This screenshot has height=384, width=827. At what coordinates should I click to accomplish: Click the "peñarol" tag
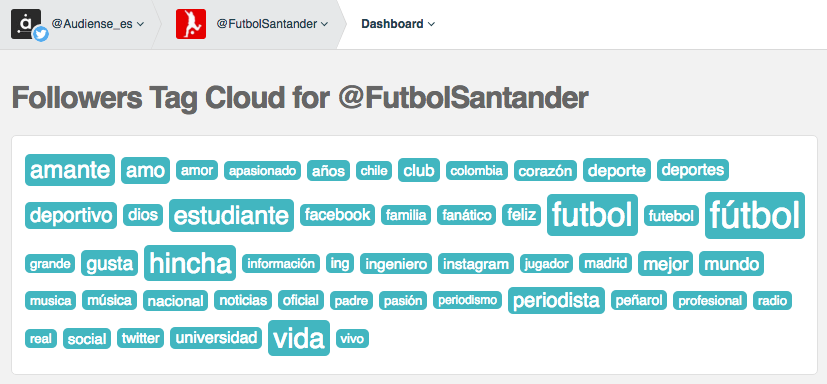click(x=639, y=301)
